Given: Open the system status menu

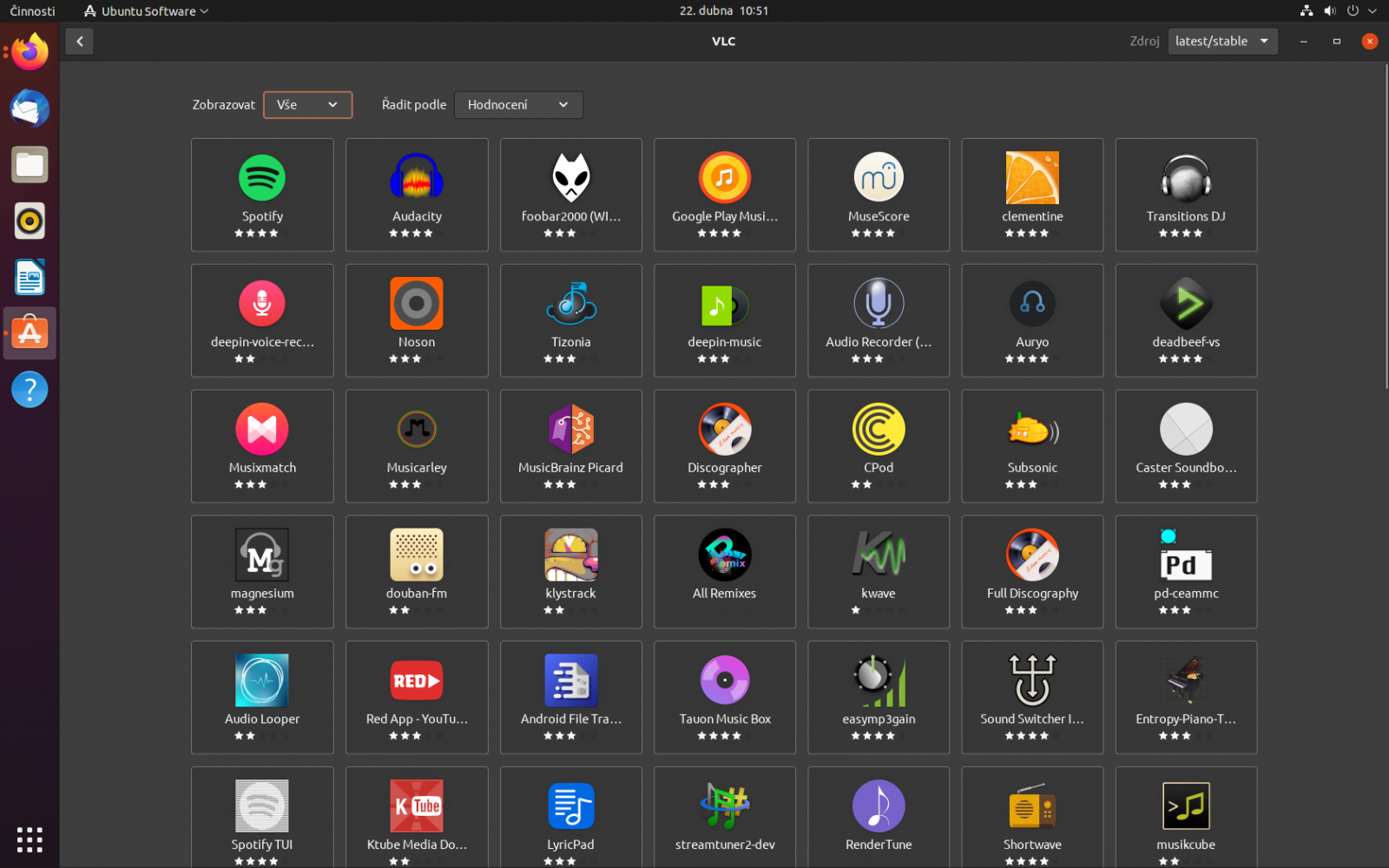Looking at the screenshot, I should 1338,10.
